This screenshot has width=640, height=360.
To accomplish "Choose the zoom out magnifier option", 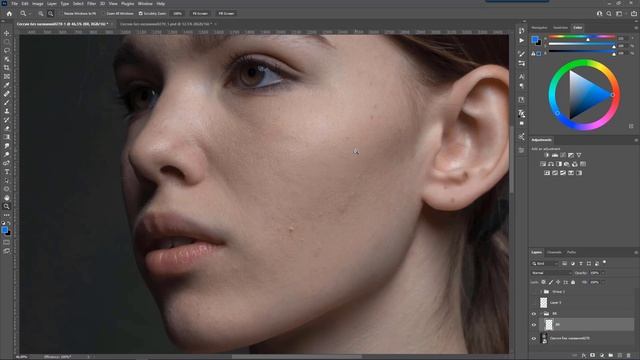I will coord(51,13).
